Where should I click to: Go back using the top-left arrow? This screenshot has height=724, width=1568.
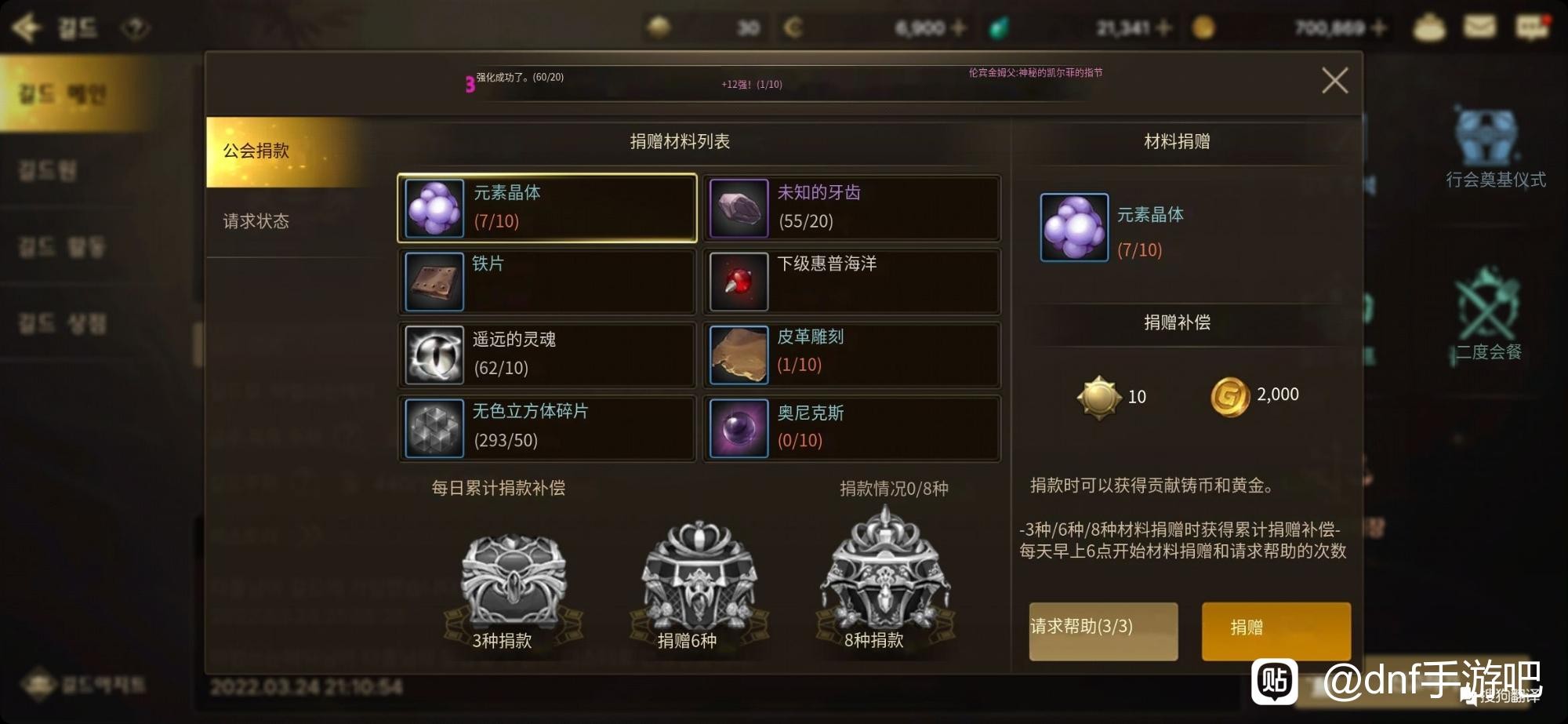tap(27, 28)
